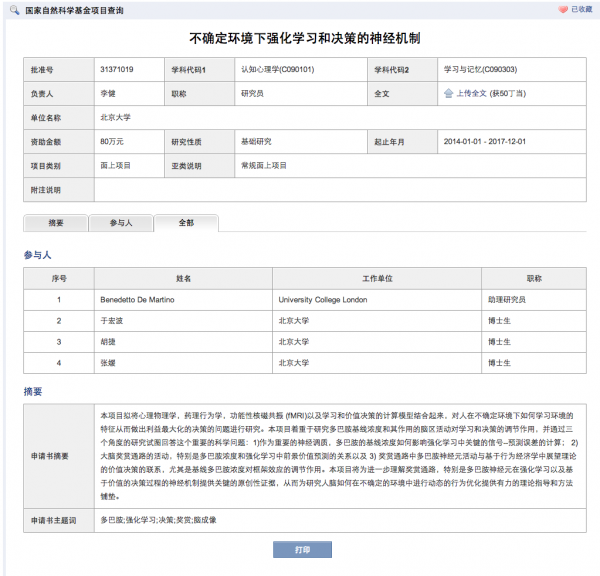Click the 基础研究 research nature value
The height and width of the screenshot is (576, 600).
tap(256, 142)
